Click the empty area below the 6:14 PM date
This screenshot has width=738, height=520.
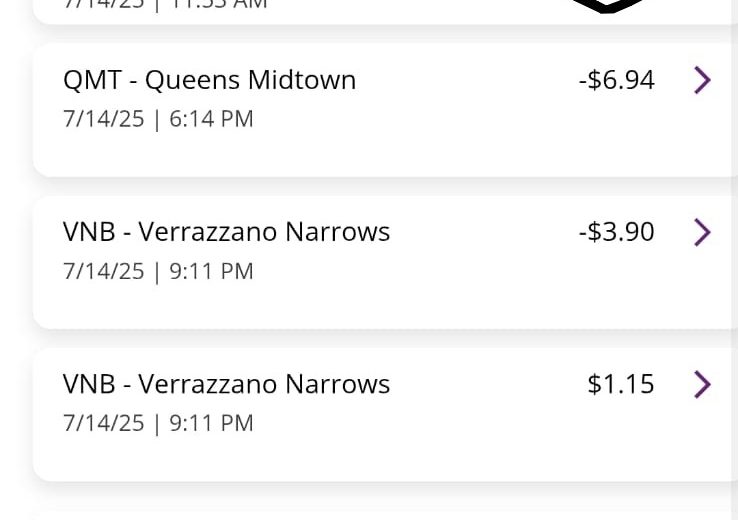[300, 155]
